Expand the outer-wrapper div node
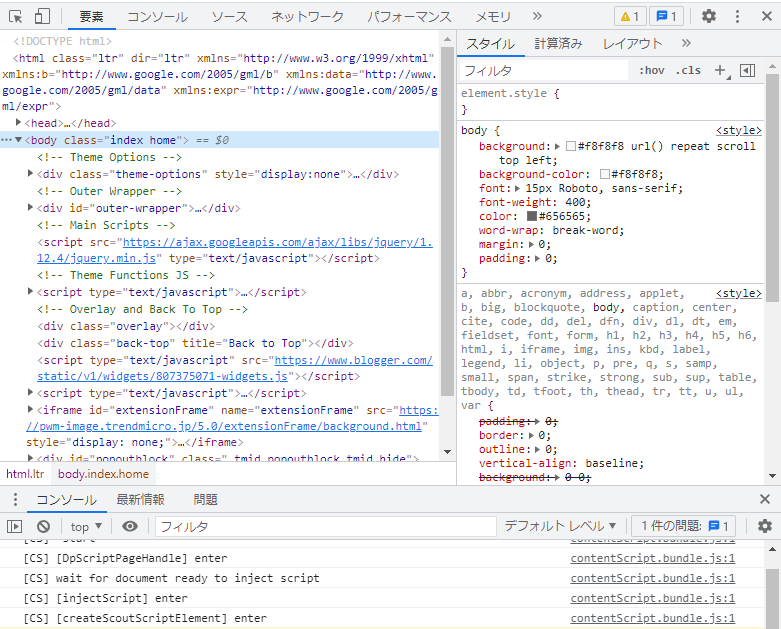 pyautogui.click(x=30, y=207)
